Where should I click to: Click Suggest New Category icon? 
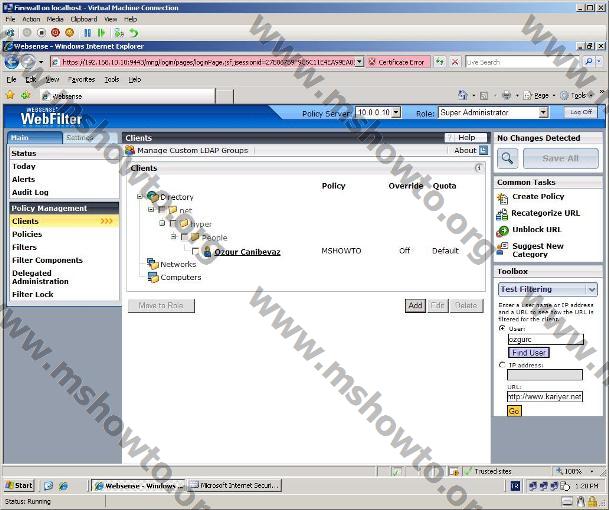click(502, 249)
